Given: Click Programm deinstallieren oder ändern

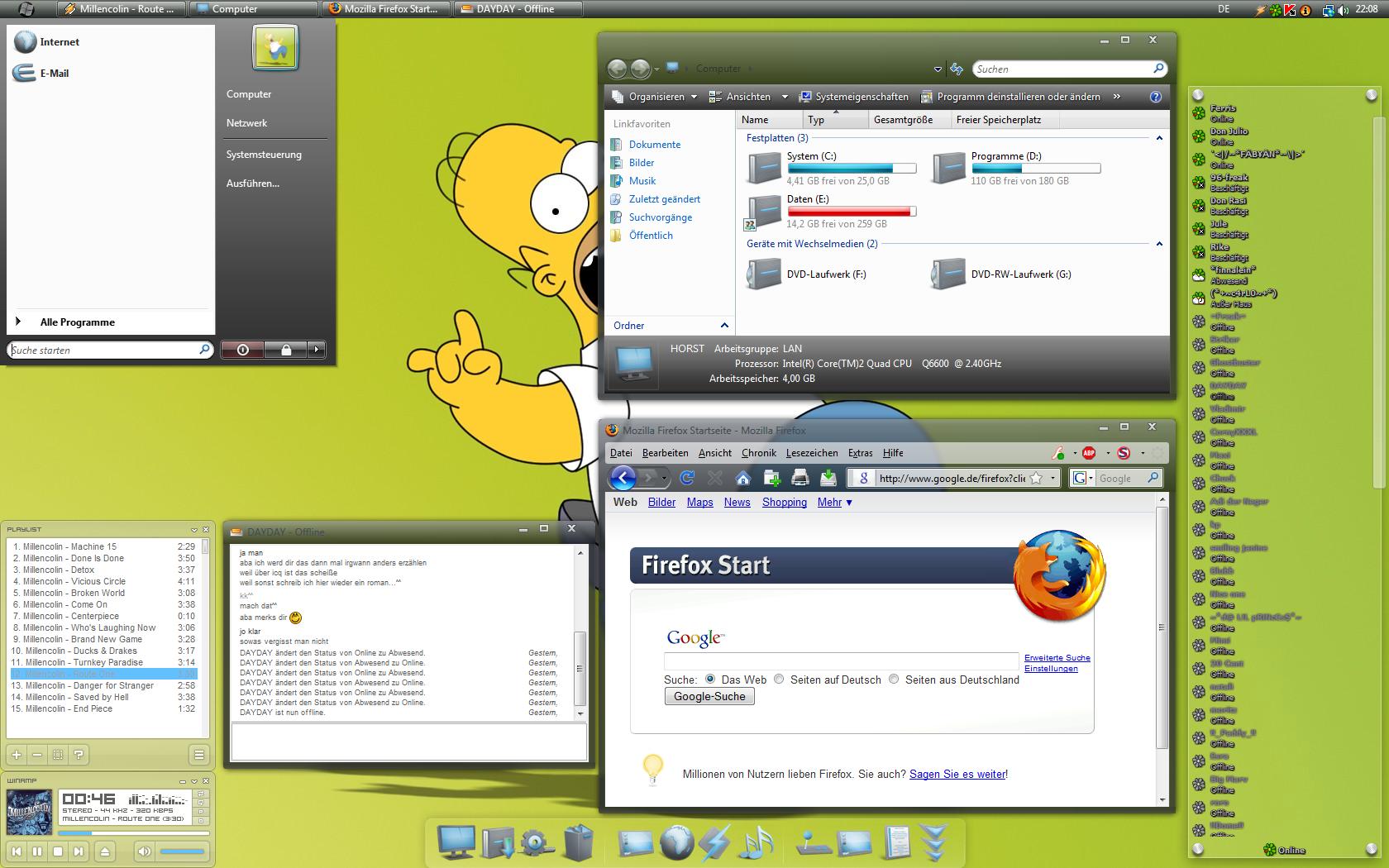Looking at the screenshot, I should (x=1010, y=97).
